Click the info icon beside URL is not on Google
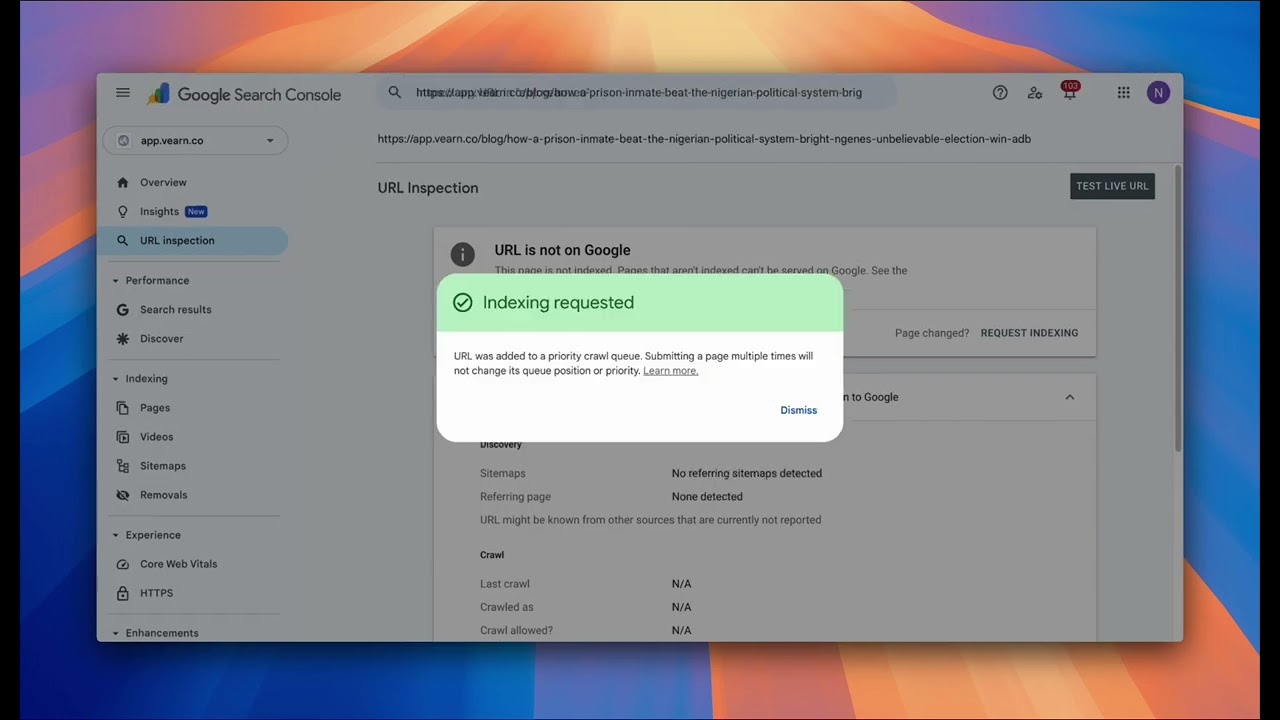The height and width of the screenshot is (720, 1280). 462,254
